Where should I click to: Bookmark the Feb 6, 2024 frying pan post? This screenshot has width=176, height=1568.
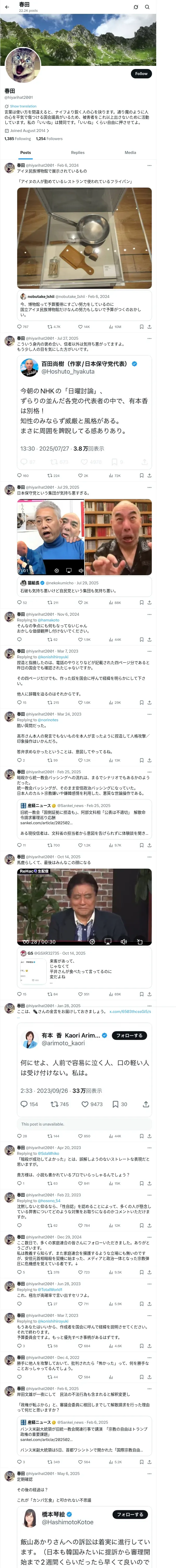pos(141,326)
